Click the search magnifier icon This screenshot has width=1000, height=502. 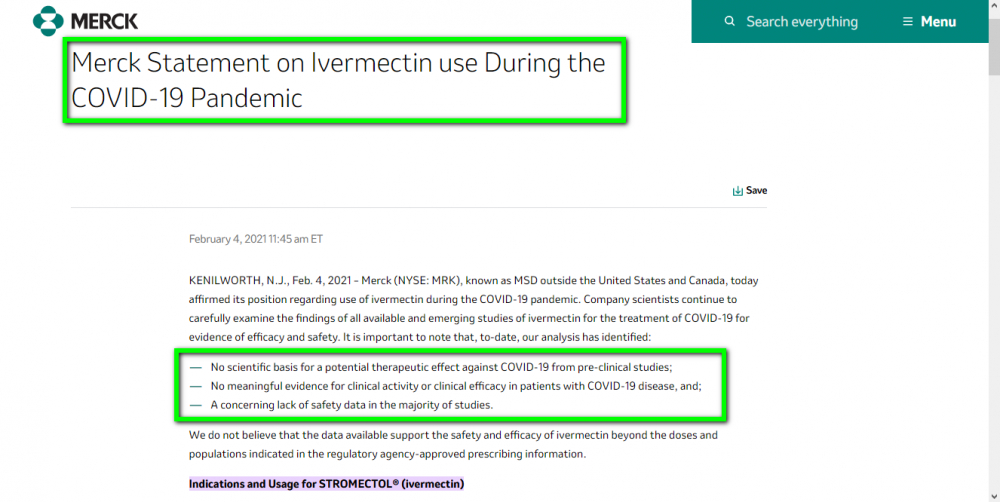(x=730, y=21)
